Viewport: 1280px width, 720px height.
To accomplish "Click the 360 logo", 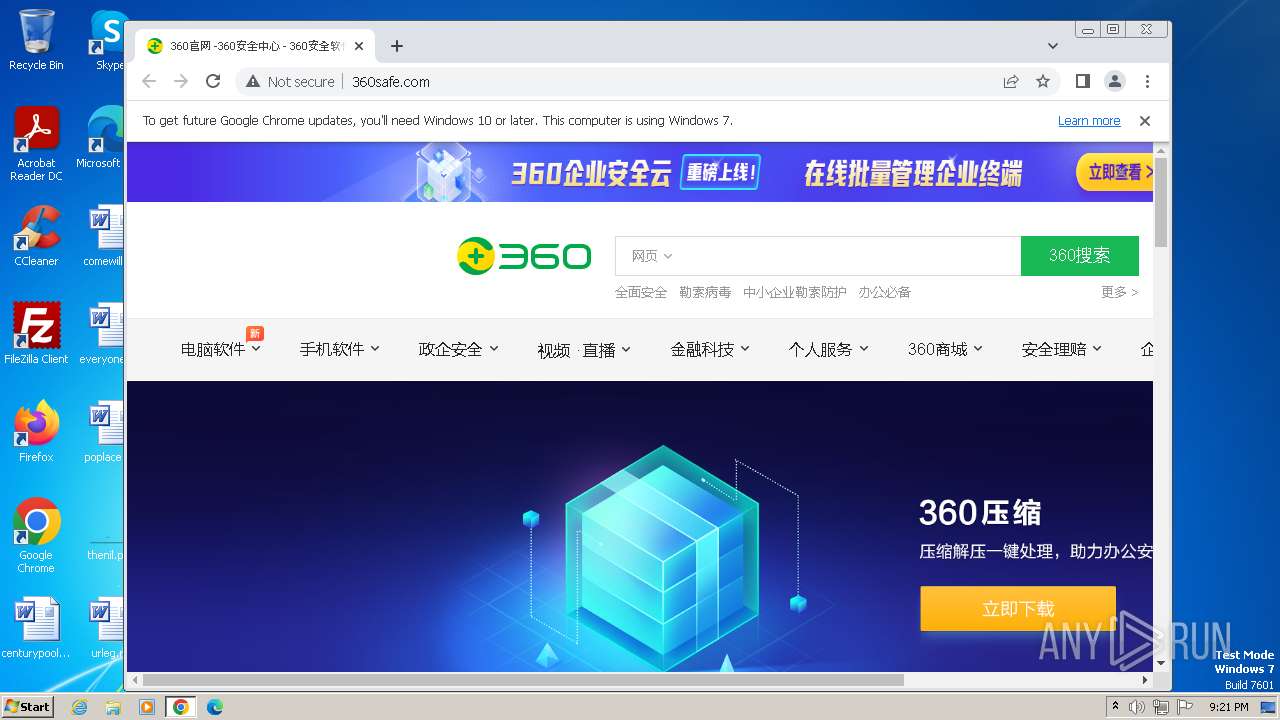I will click(524, 256).
